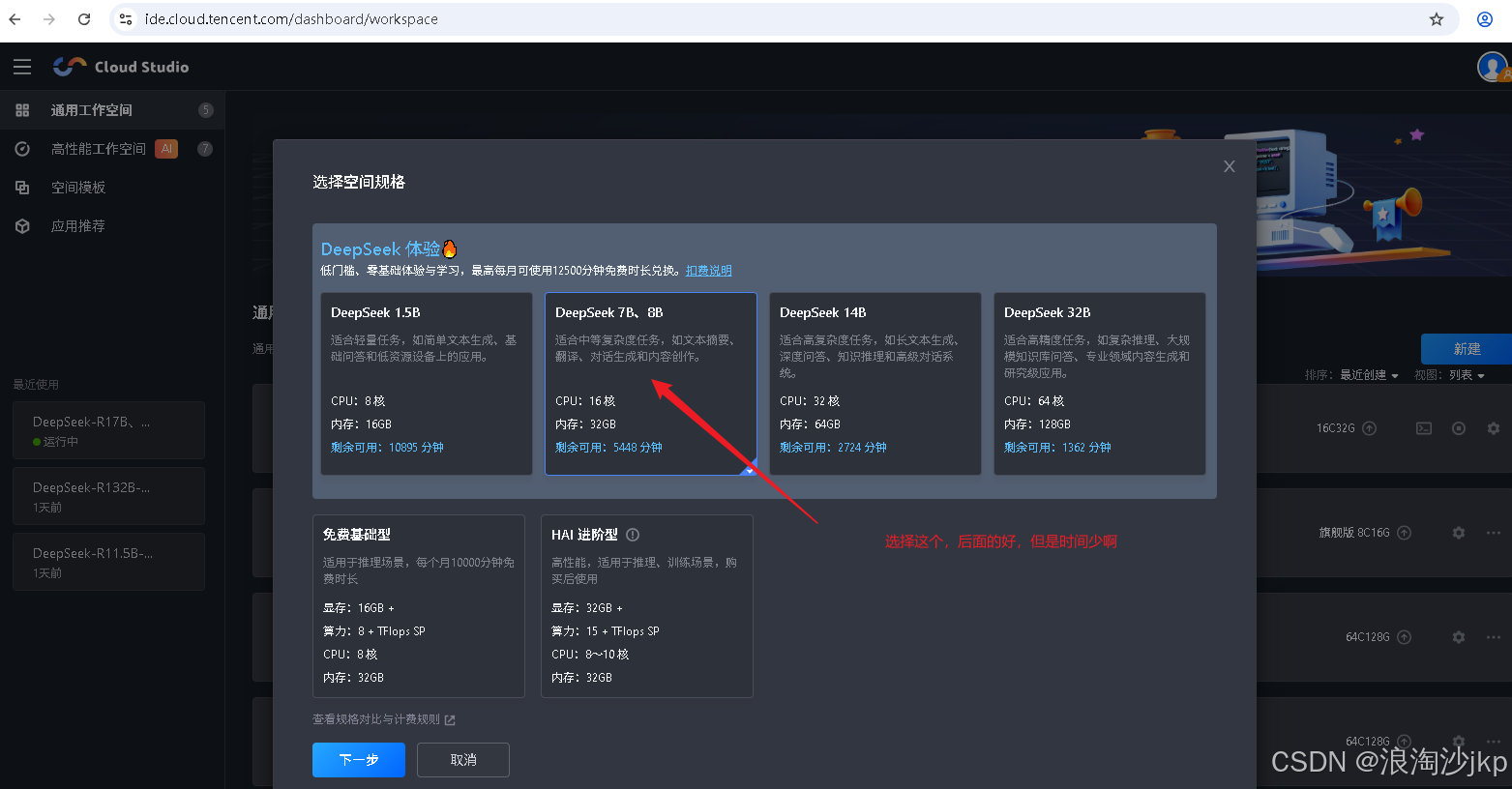Open terminal icon for the 16C32G workspace
This screenshot has height=789, width=1512.
pyautogui.click(x=1424, y=428)
